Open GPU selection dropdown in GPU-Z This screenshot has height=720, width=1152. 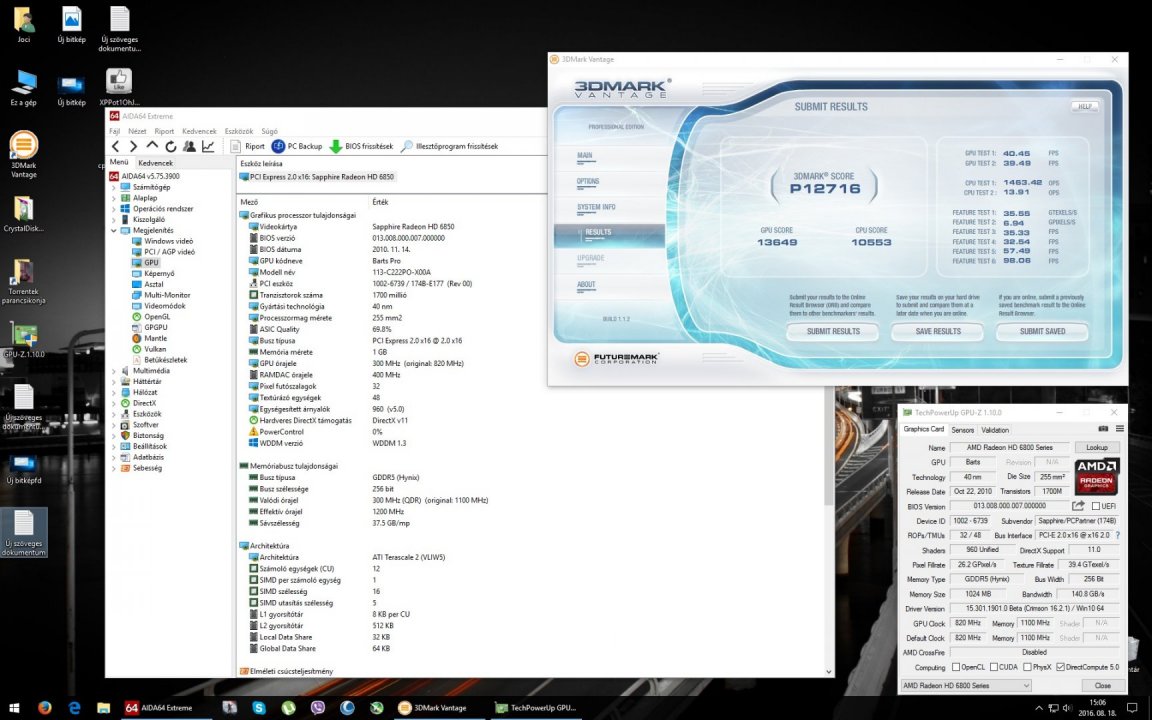click(x=965, y=685)
